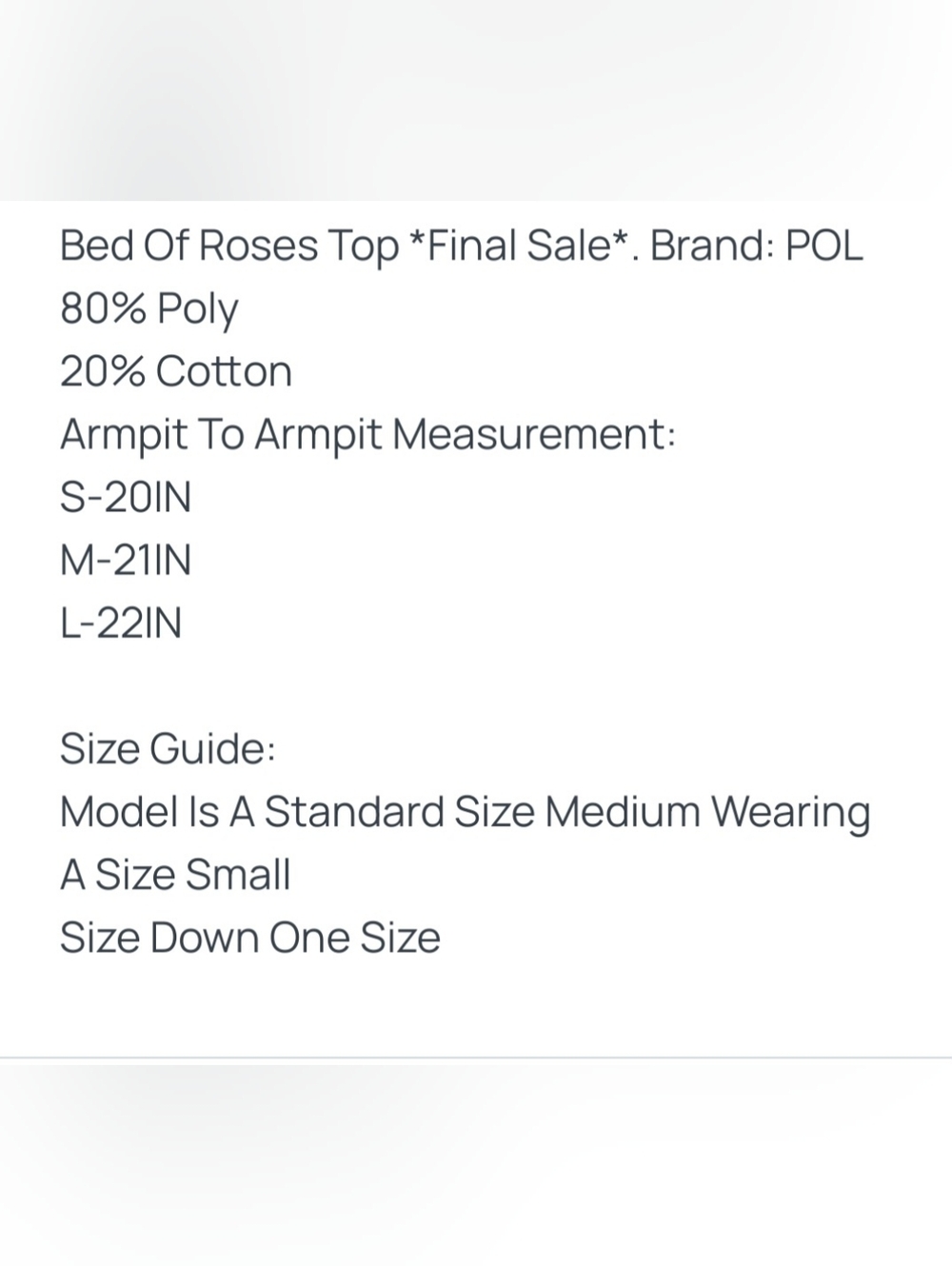This screenshot has width=952, height=1266.
Task: Click the word 'Wearing' in size guide
Action: pyautogui.click(x=791, y=814)
